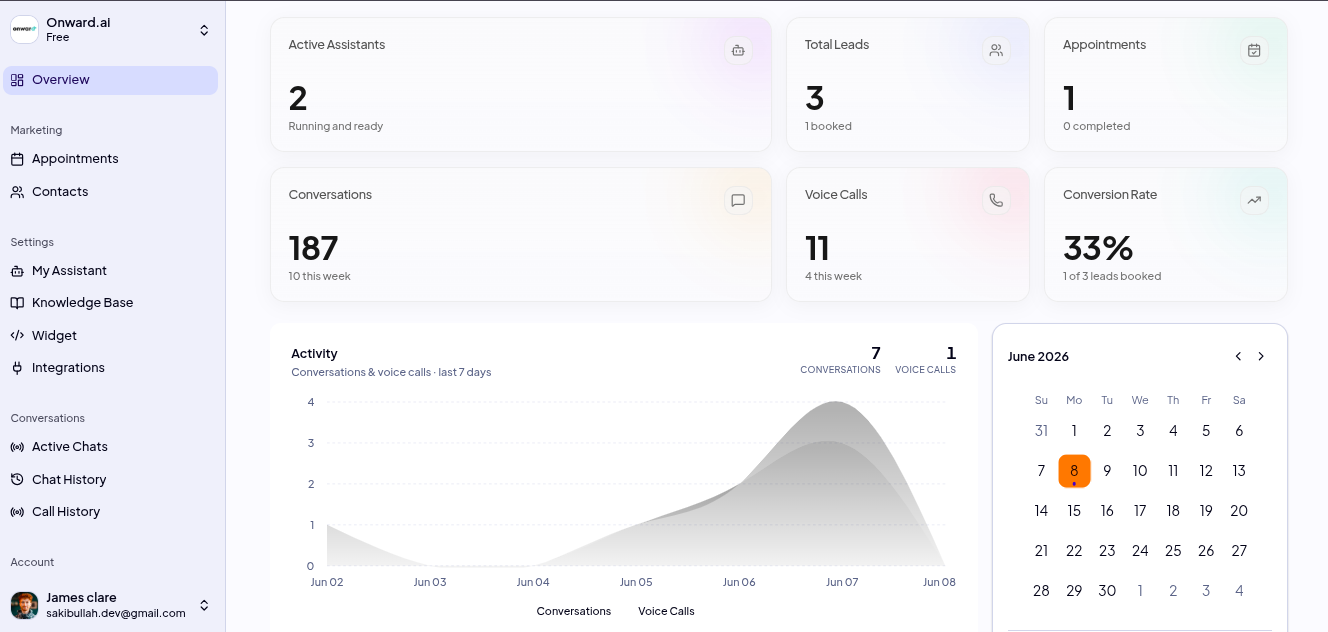Viewport: 1328px width, 632px height.
Task: Select June 8 highlighted in the calendar
Action: [1074, 471]
